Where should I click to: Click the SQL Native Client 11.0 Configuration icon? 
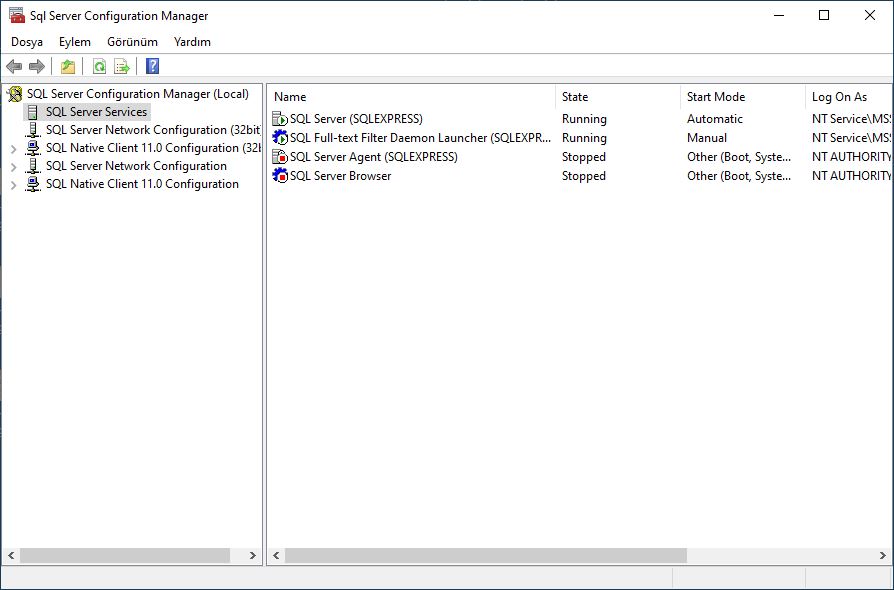click(33, 184)
